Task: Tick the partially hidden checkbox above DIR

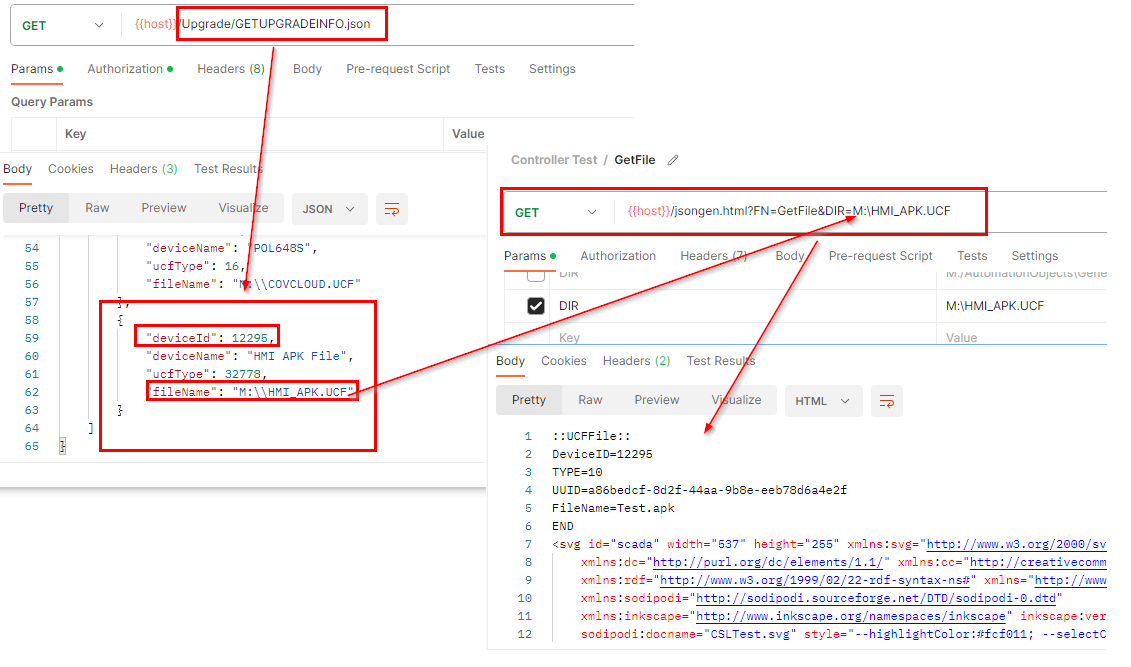Action: (536, 275)
